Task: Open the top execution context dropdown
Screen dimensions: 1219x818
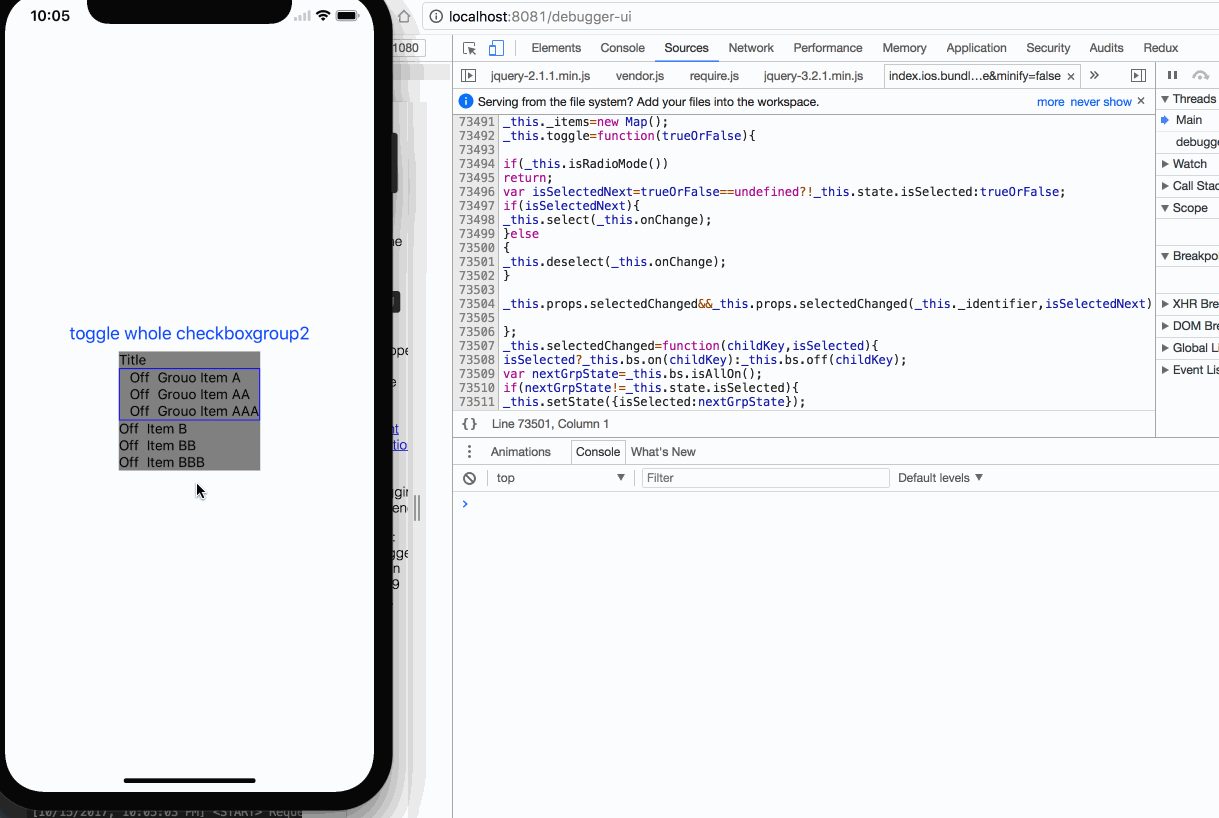Action: pos(560,478)
